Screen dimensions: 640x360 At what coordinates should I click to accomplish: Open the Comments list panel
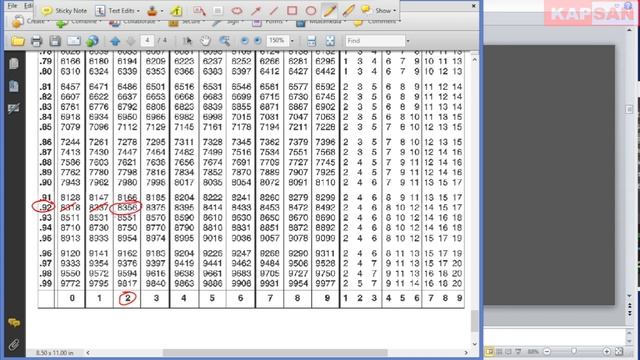(14, 323)
